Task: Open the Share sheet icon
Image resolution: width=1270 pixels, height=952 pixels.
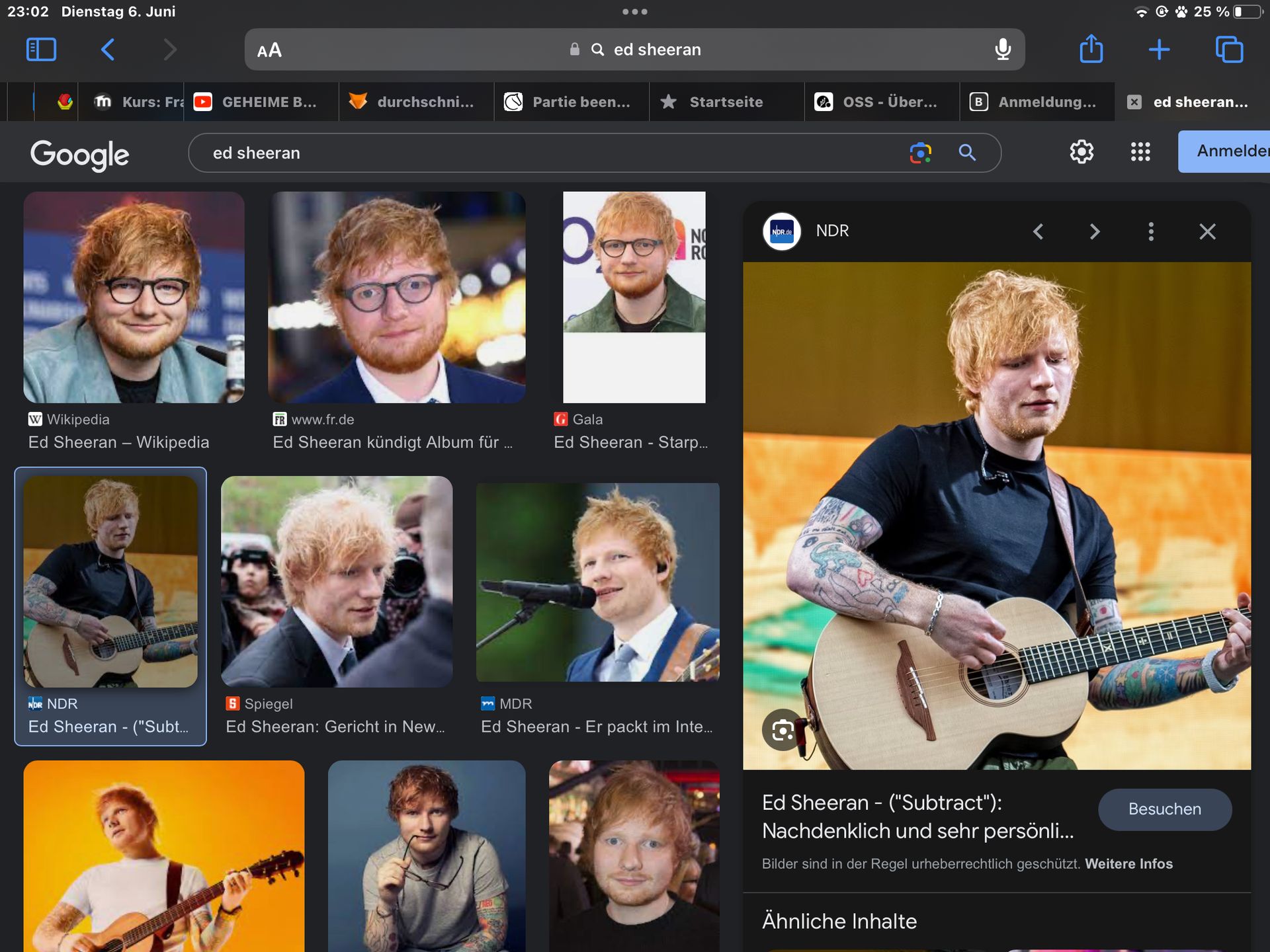Action: tap(1091, 50)
